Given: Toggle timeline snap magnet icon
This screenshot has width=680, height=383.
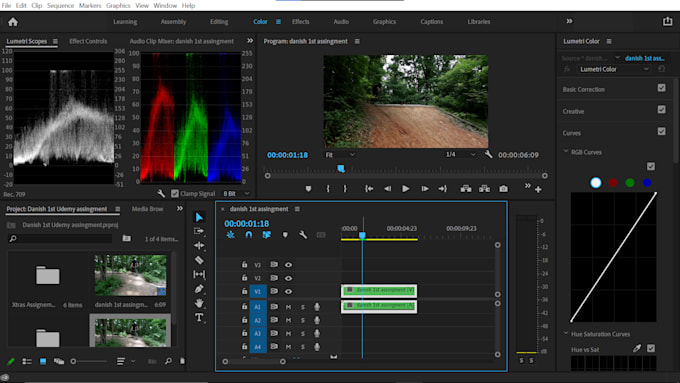Looking at the screenshot, I should coord(248,235).
